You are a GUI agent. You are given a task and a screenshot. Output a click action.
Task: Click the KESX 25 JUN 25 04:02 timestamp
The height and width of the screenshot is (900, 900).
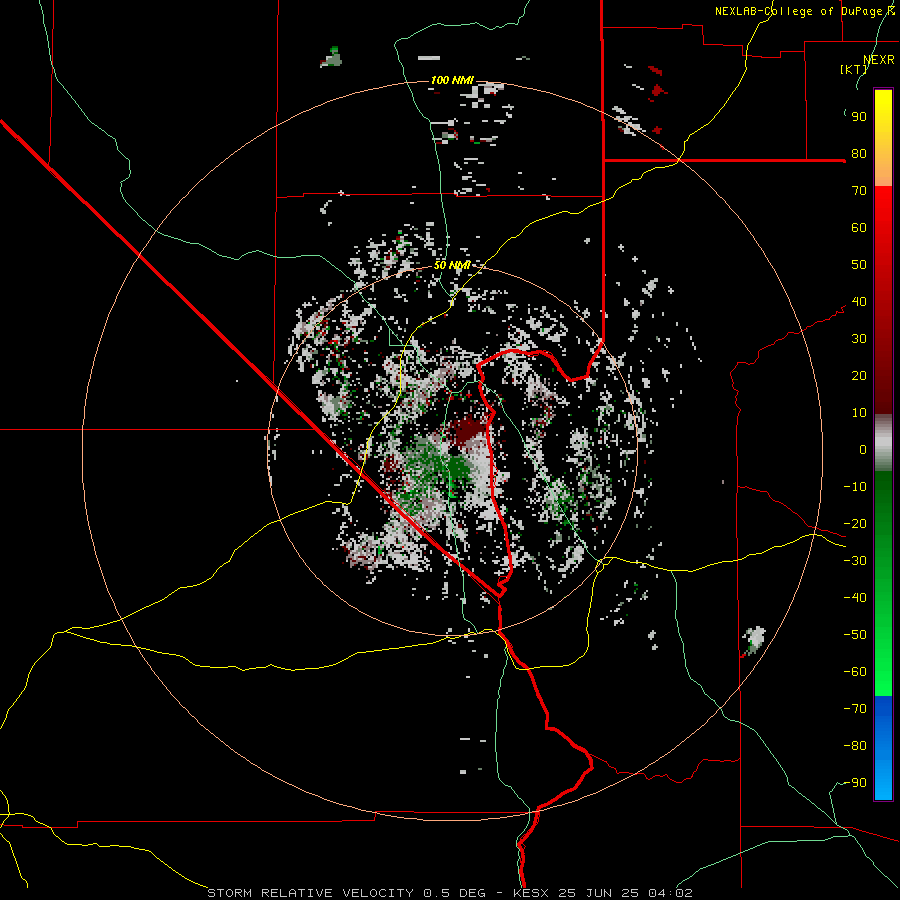point(603,893)
